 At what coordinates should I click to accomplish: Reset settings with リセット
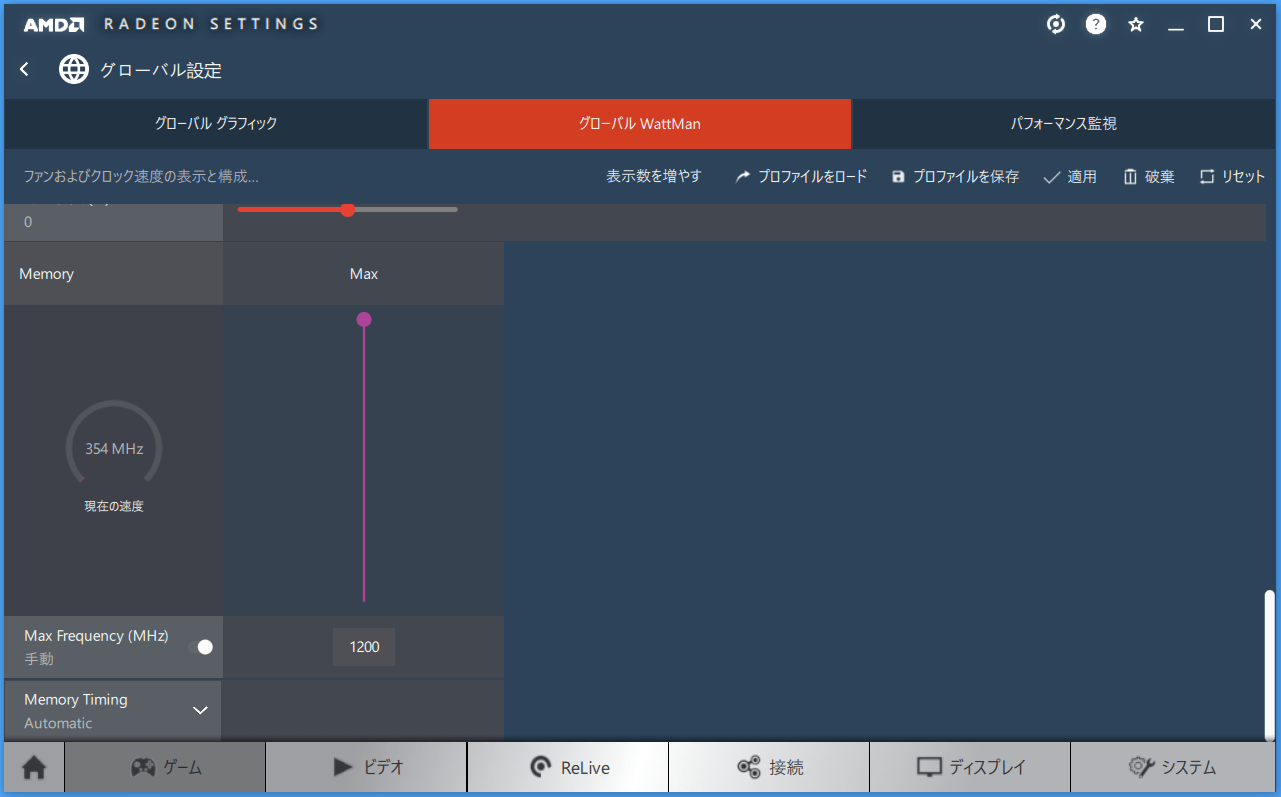1232,176
